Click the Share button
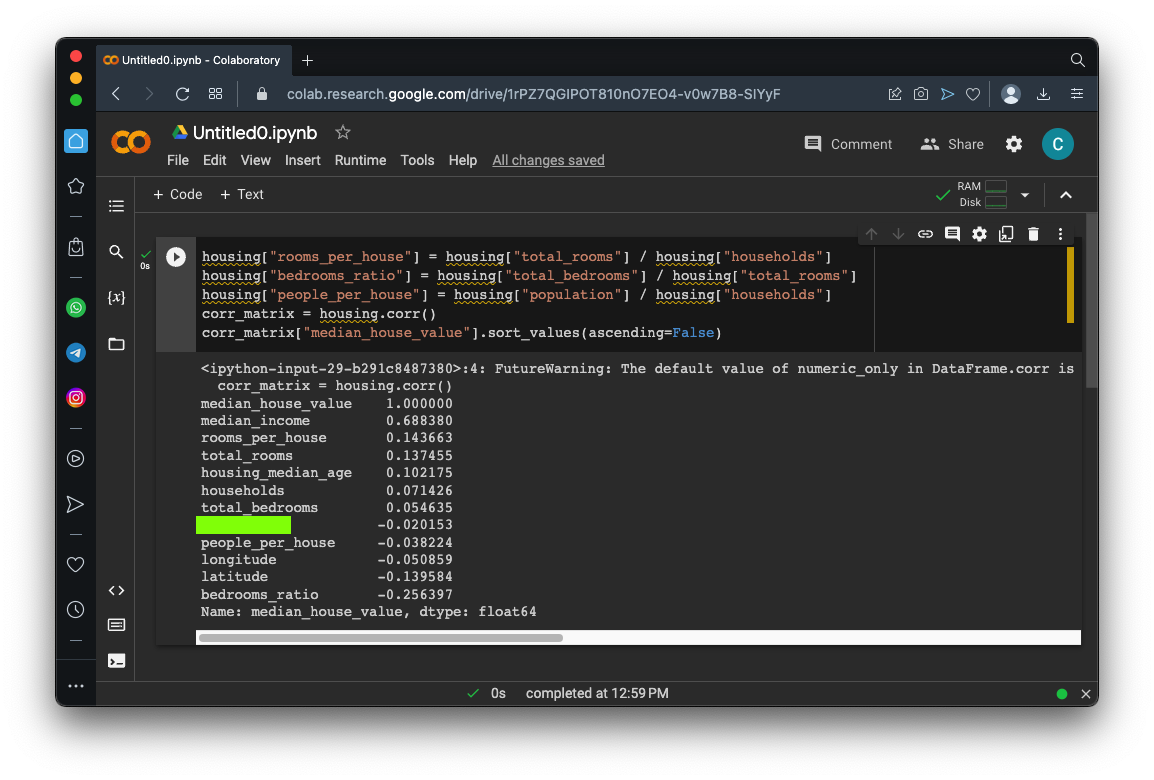The height and width of the screenshot is (780, 1154). click(x=952, y=144)
